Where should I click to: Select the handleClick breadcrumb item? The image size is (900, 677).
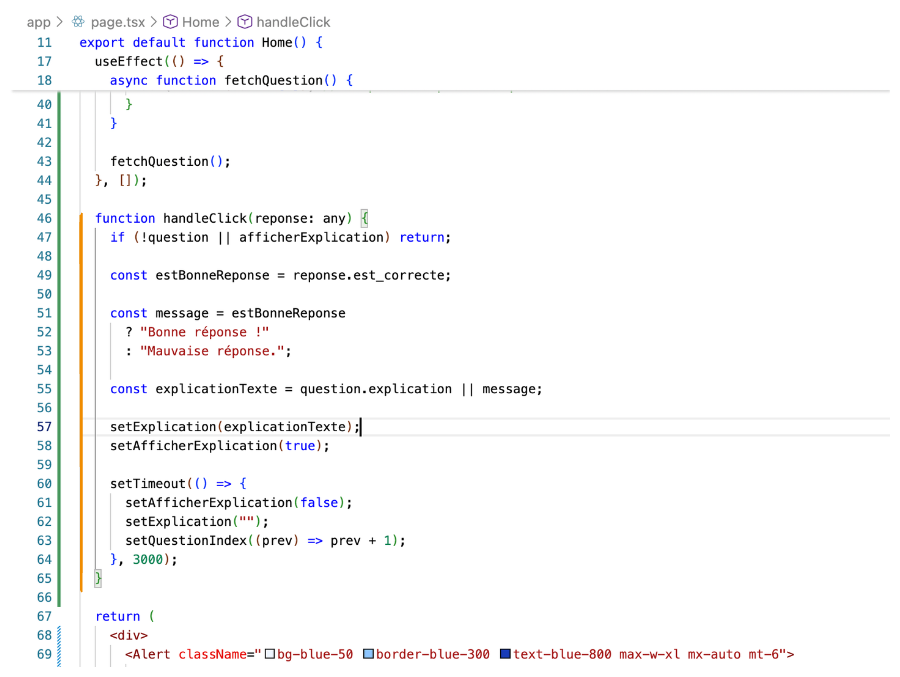(293, 22)
